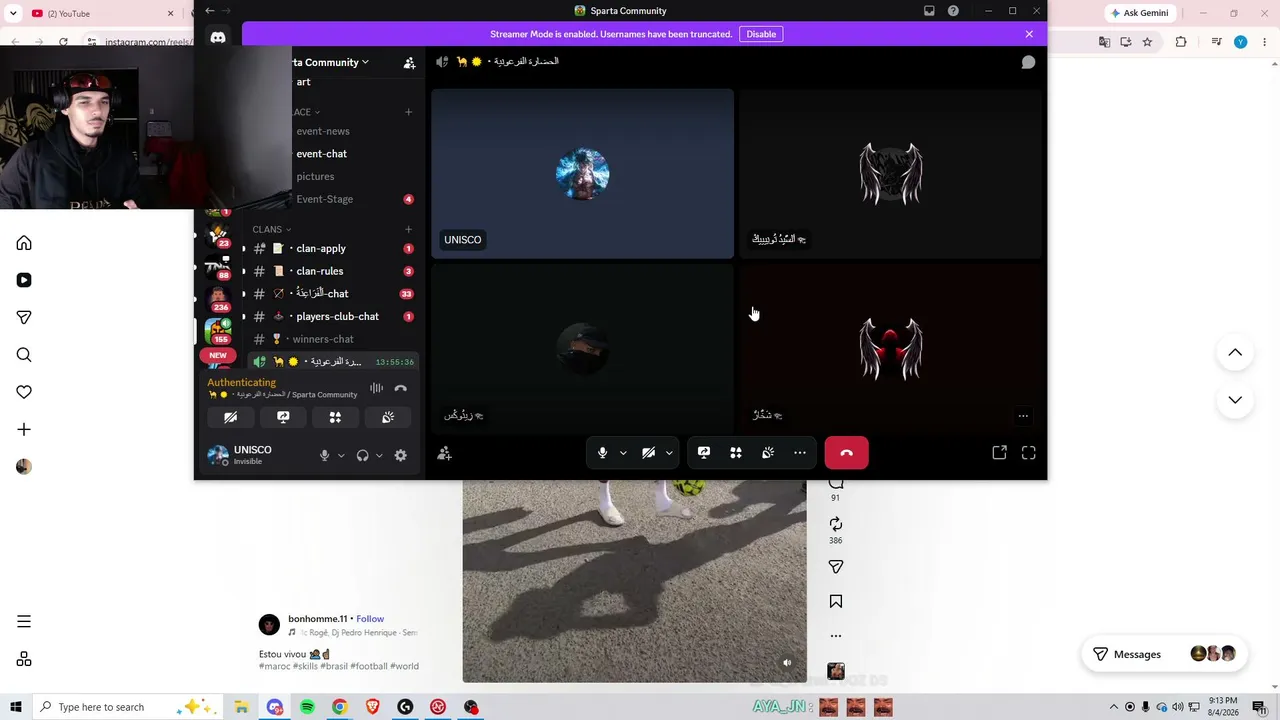Open options menu on the red-winged participant tile

pyautogui.click(x=1023, y=416)
